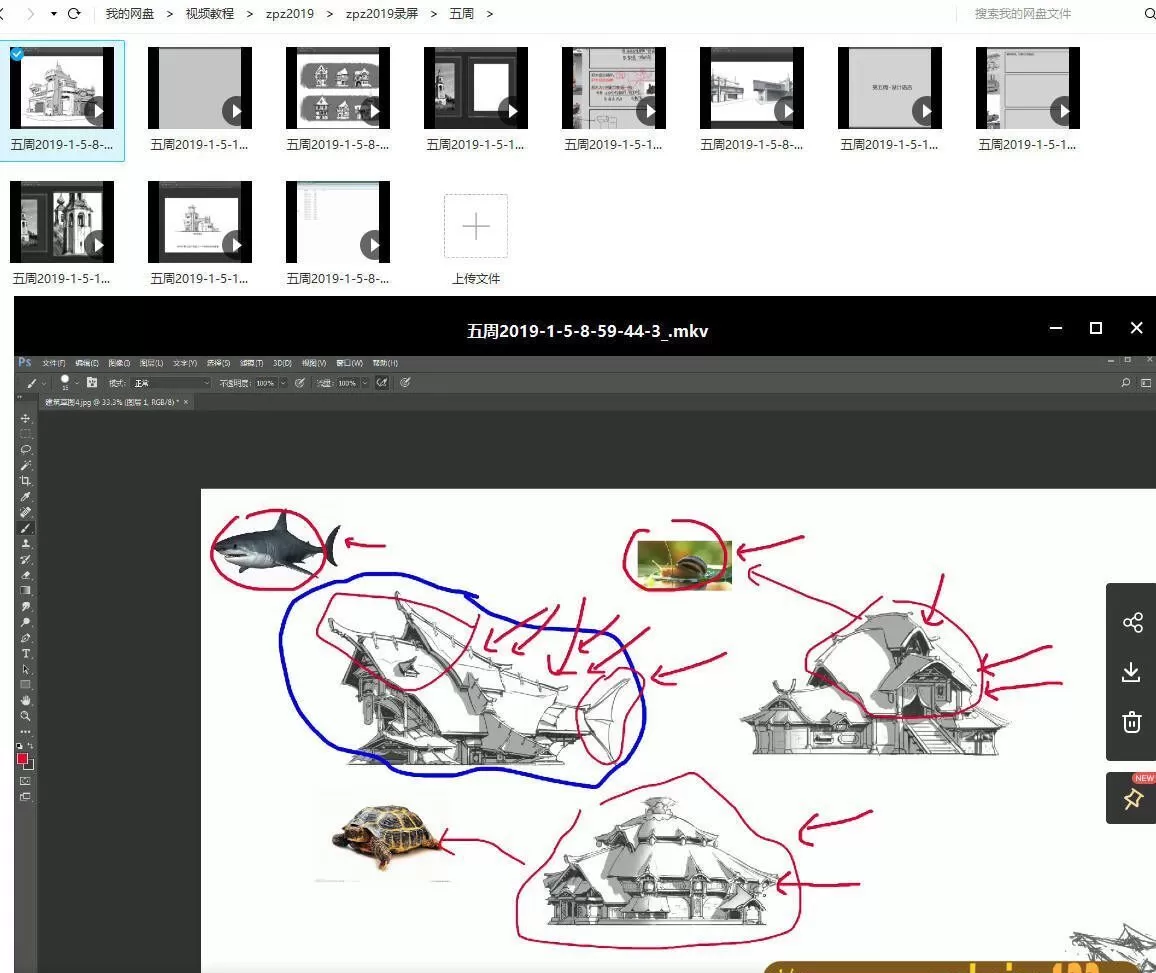
Task: Check the selected first video thumbnail's checkbox
Action: click(17, 55)
